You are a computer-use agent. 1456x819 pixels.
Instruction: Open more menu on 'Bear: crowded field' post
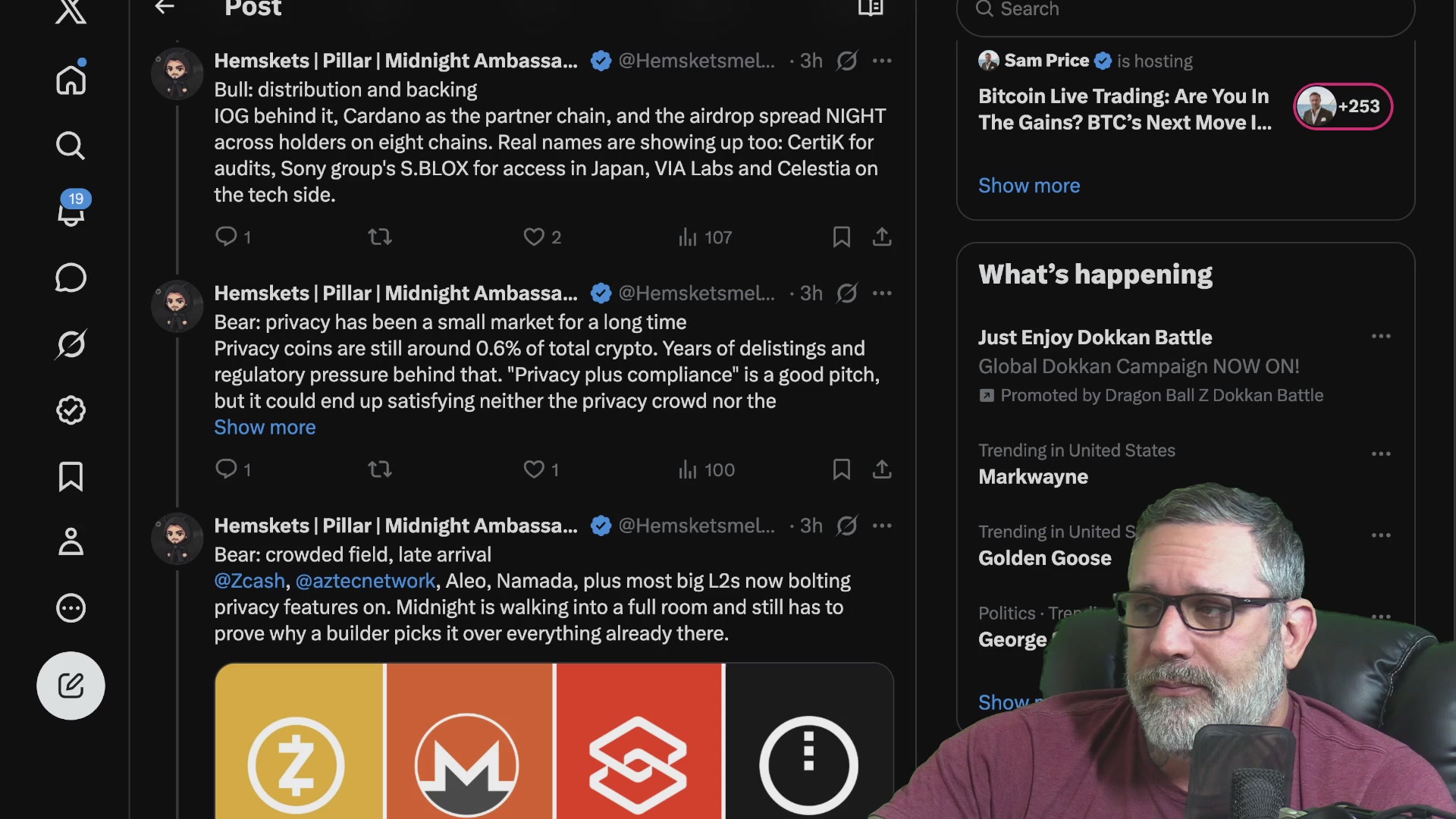(882, 526)
